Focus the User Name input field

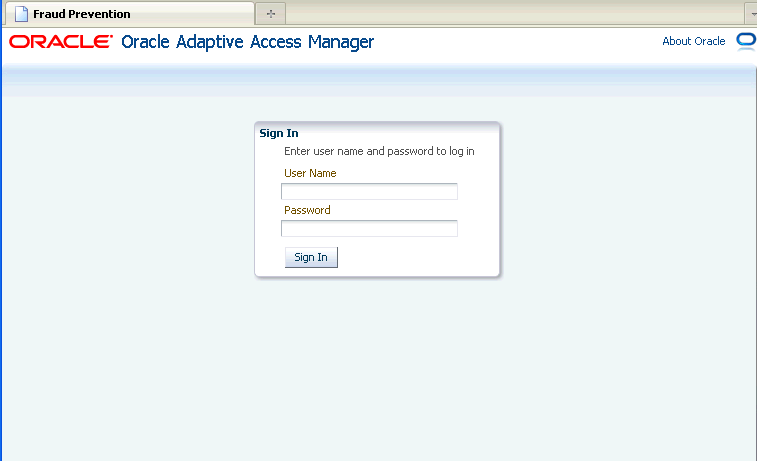point(369,191)
